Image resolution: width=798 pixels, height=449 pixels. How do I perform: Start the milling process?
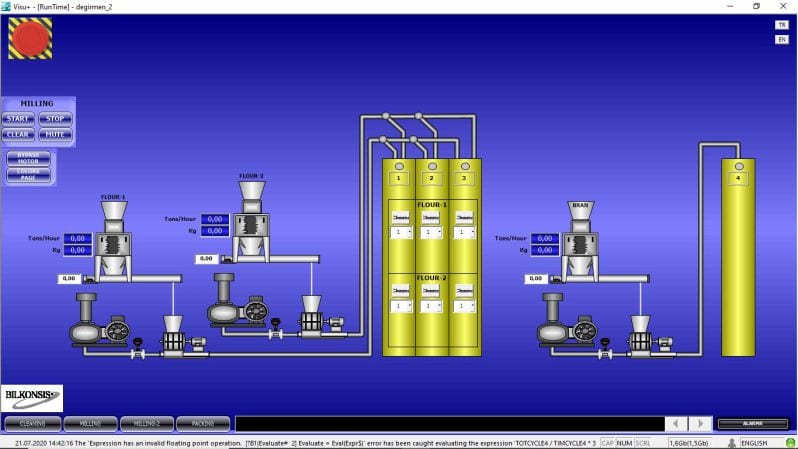tap(18, 119)
